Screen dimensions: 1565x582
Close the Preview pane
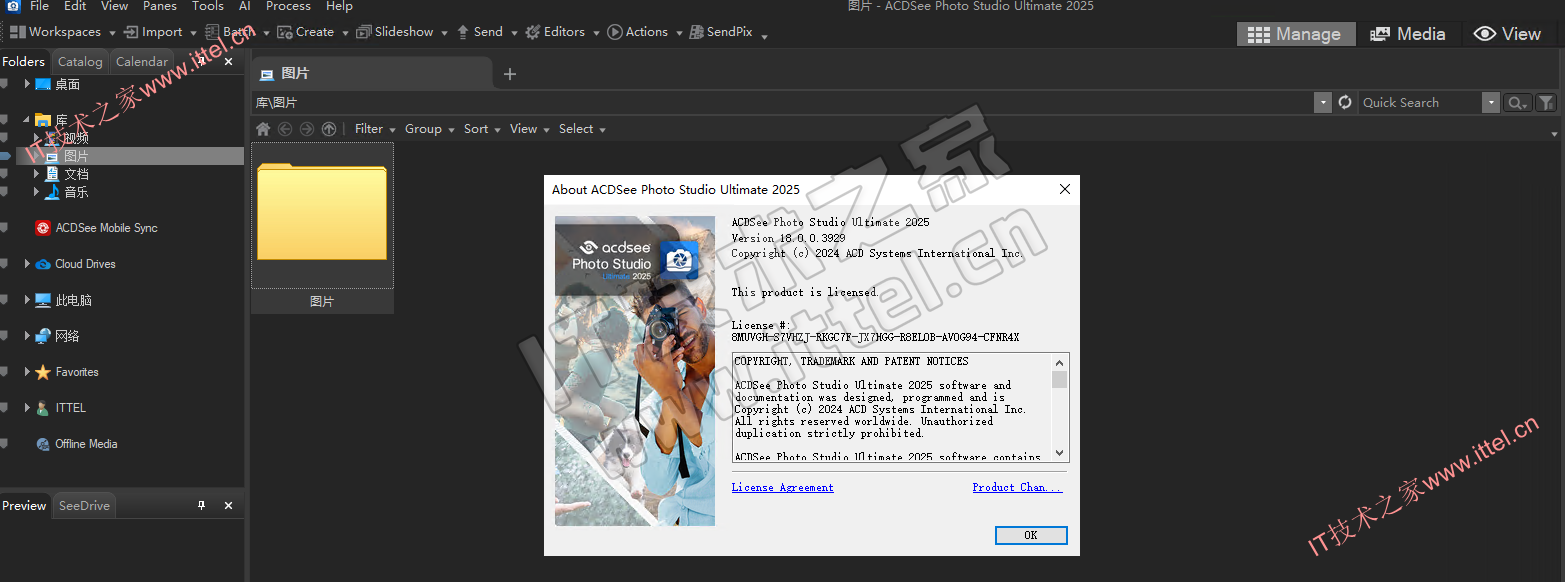click(228, 505)
